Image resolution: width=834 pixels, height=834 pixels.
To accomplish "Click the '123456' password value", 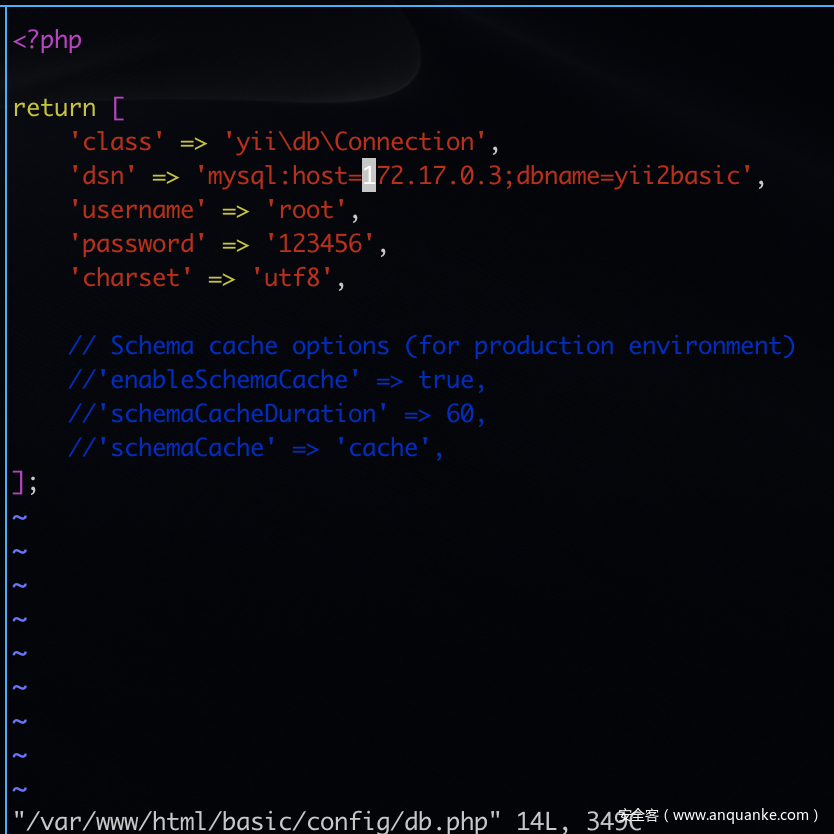I will pyautogui.click(x=320, y=244).
